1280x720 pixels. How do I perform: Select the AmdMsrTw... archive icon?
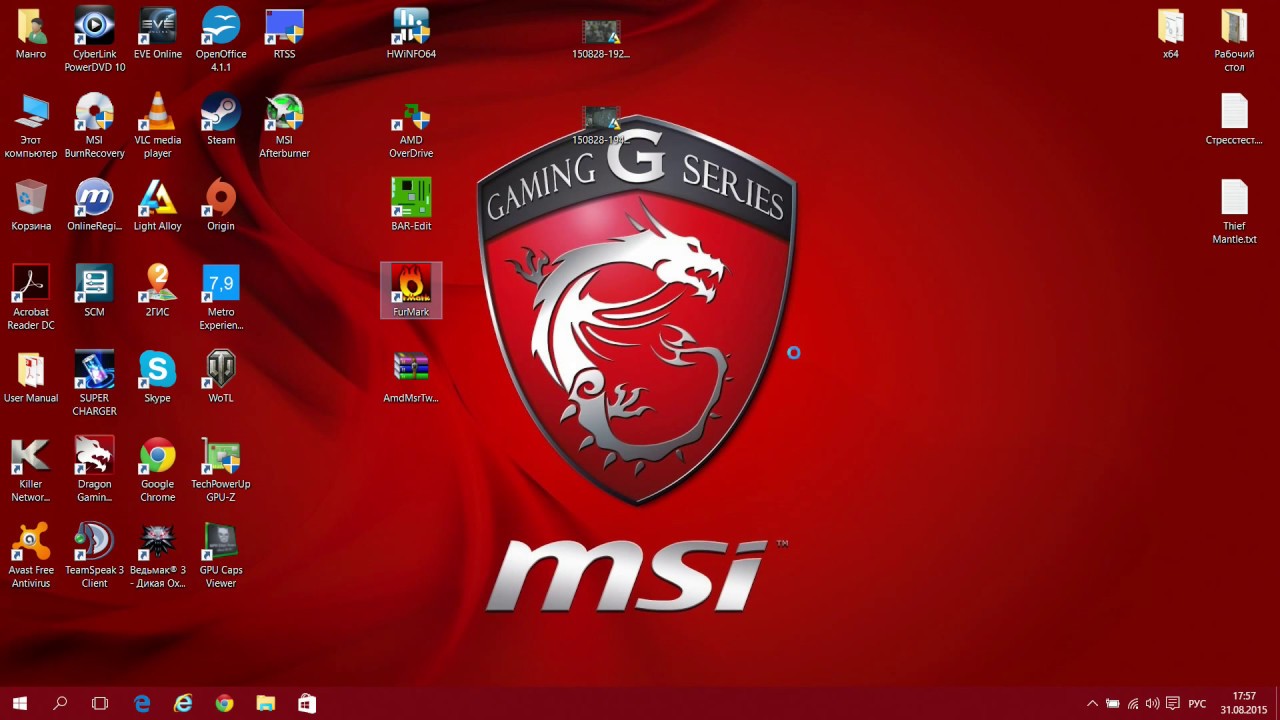(411, 378)
